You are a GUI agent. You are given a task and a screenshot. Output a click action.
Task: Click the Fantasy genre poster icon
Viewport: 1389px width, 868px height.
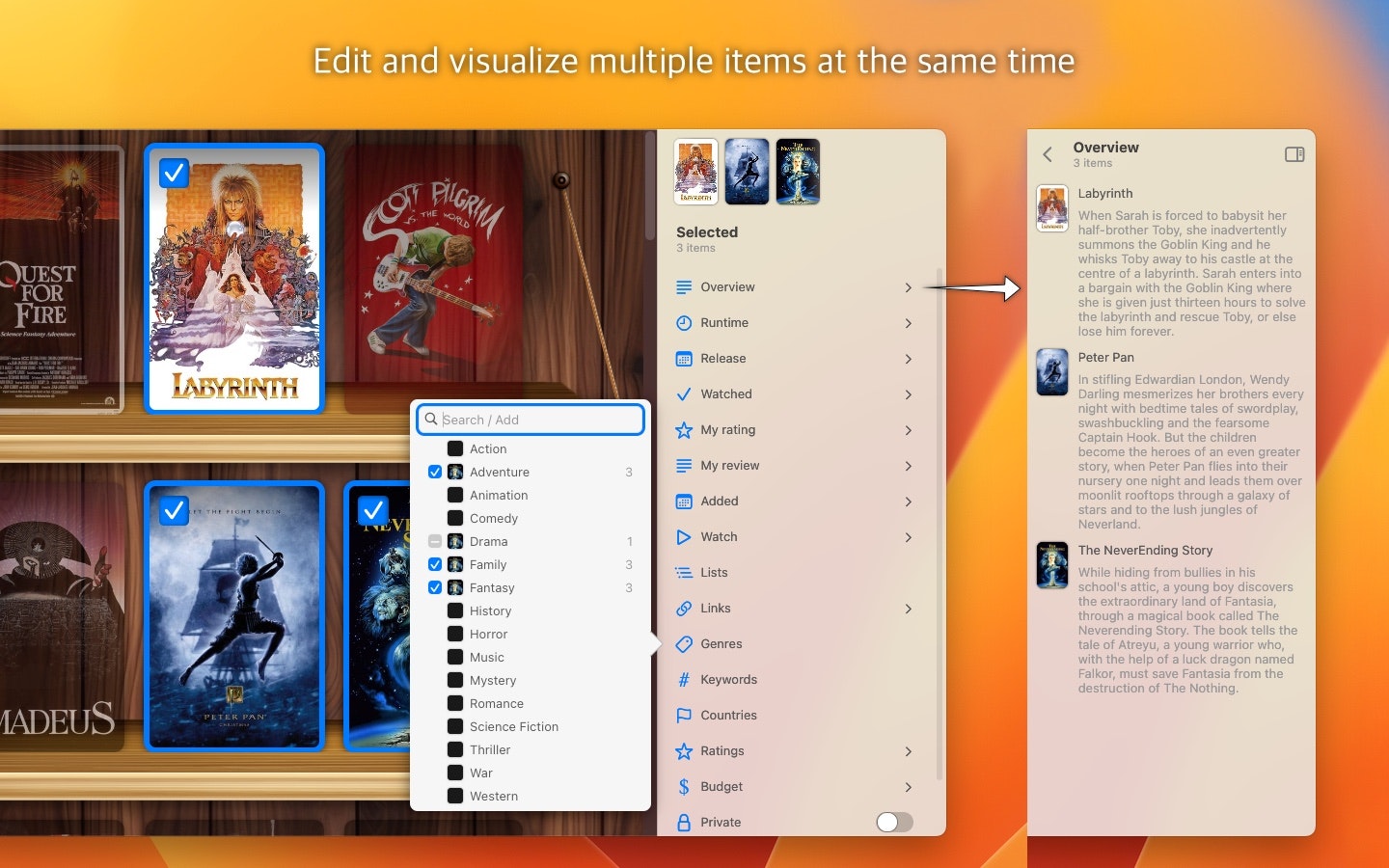tap(455, 588)
